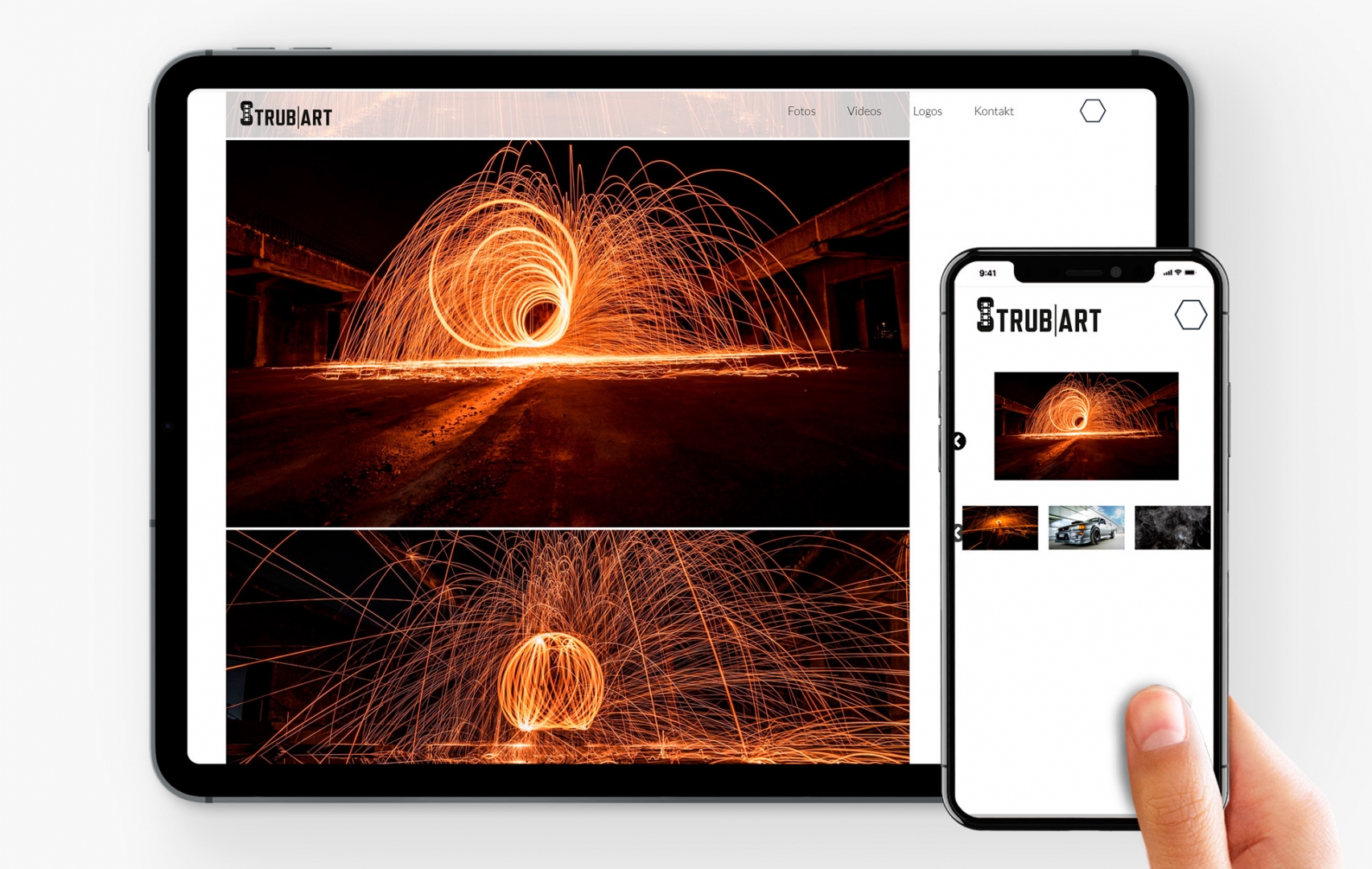Screen dimensions: 1372x869
Task: Select Logos in the navigation bar
Action: pos(927,111)
